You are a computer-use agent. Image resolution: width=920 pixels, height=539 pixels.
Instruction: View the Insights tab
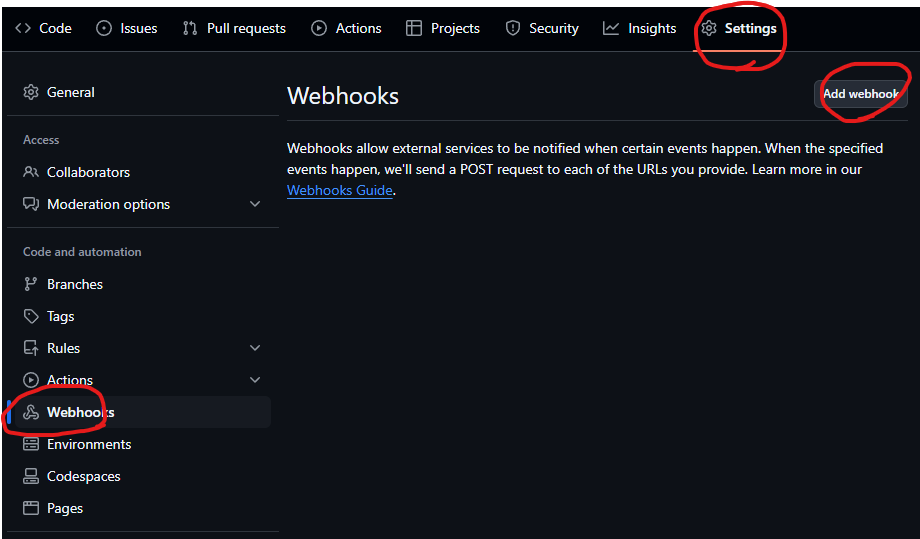pyautogui.click(x=640, y=28)
